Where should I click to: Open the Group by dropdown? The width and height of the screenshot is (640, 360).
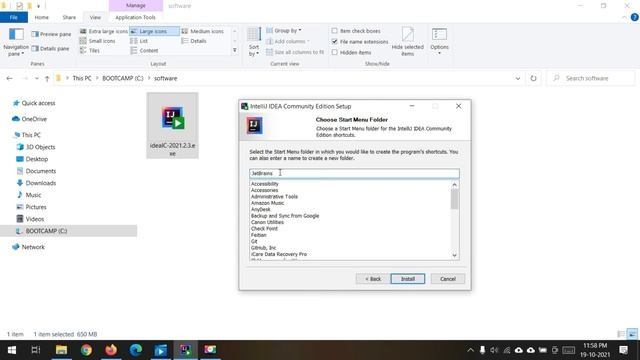(x=284, y=31)
